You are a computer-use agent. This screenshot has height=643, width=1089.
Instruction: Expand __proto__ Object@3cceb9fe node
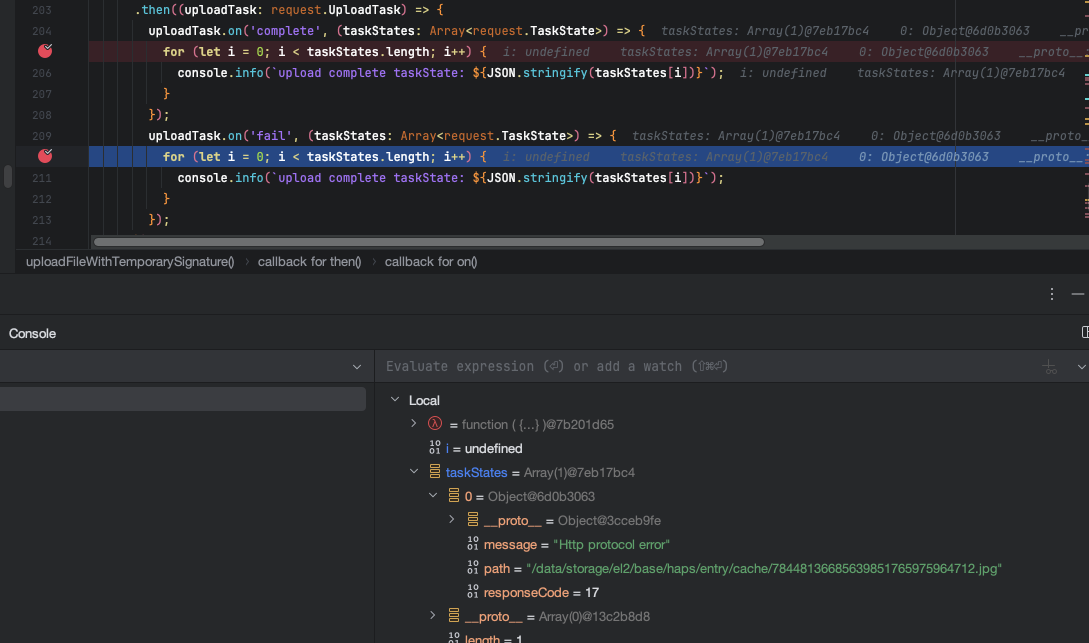click(452, 520)
